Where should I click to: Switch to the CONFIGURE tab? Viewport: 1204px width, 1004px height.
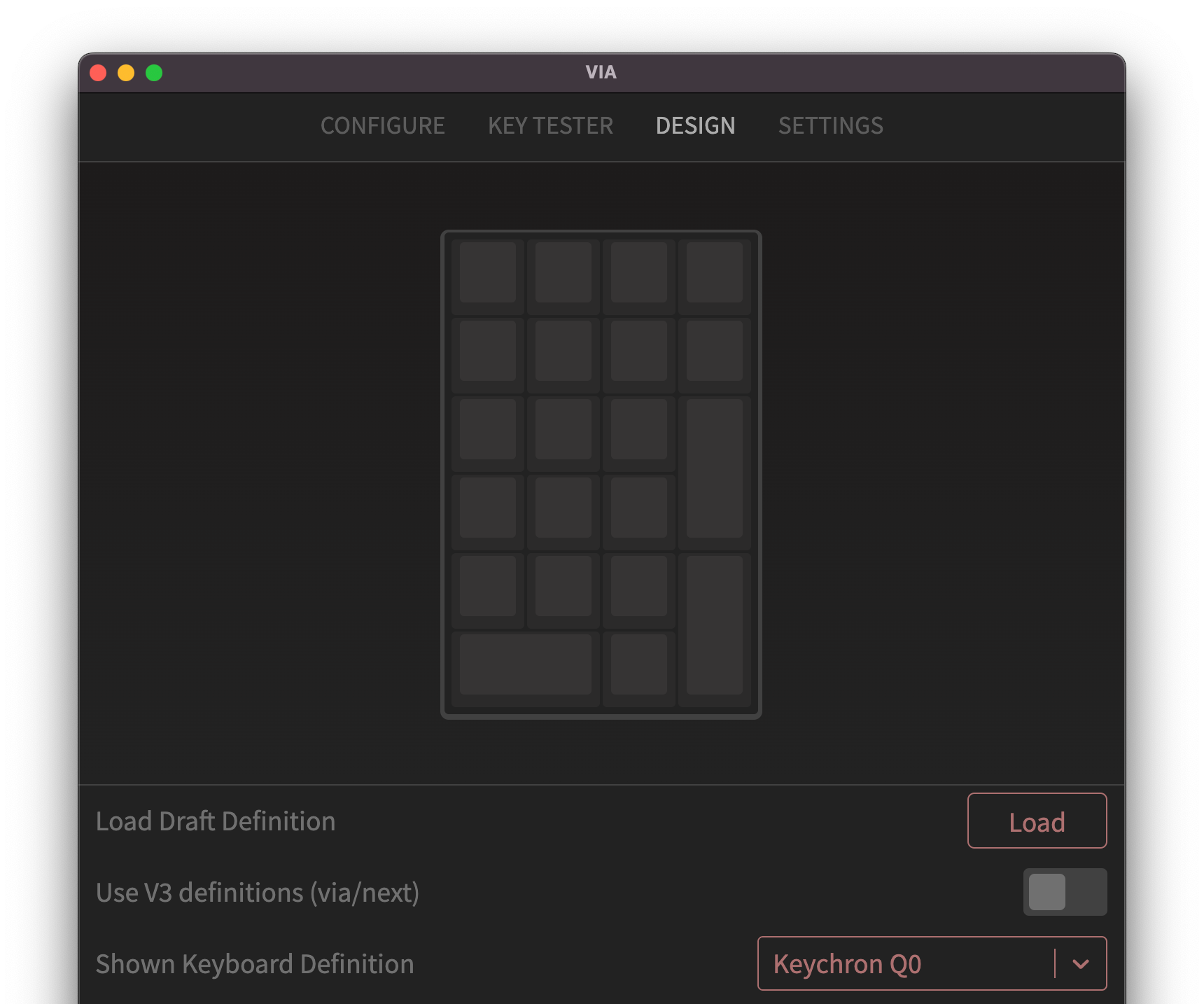pos(383,126)
